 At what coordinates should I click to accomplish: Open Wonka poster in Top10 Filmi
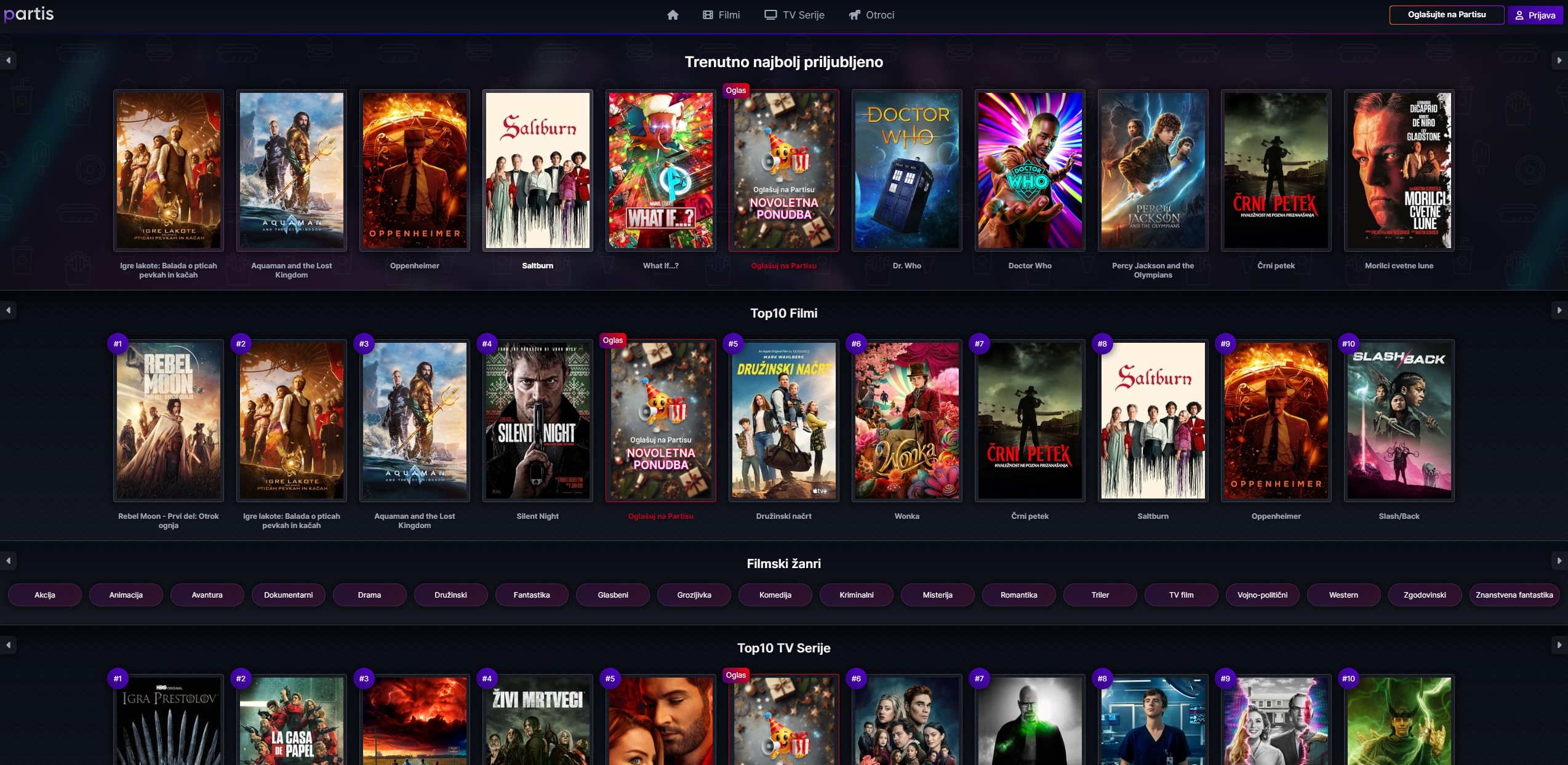point(906,420)
